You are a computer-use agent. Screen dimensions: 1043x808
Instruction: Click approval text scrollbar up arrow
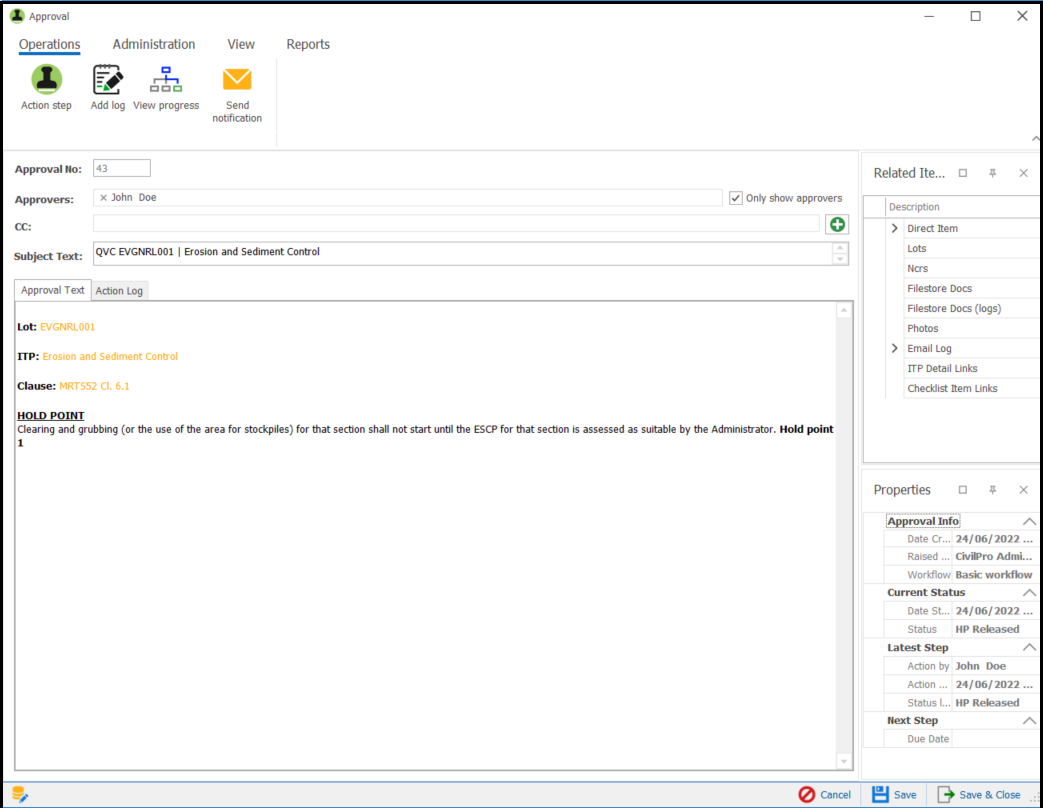[843, 311]
